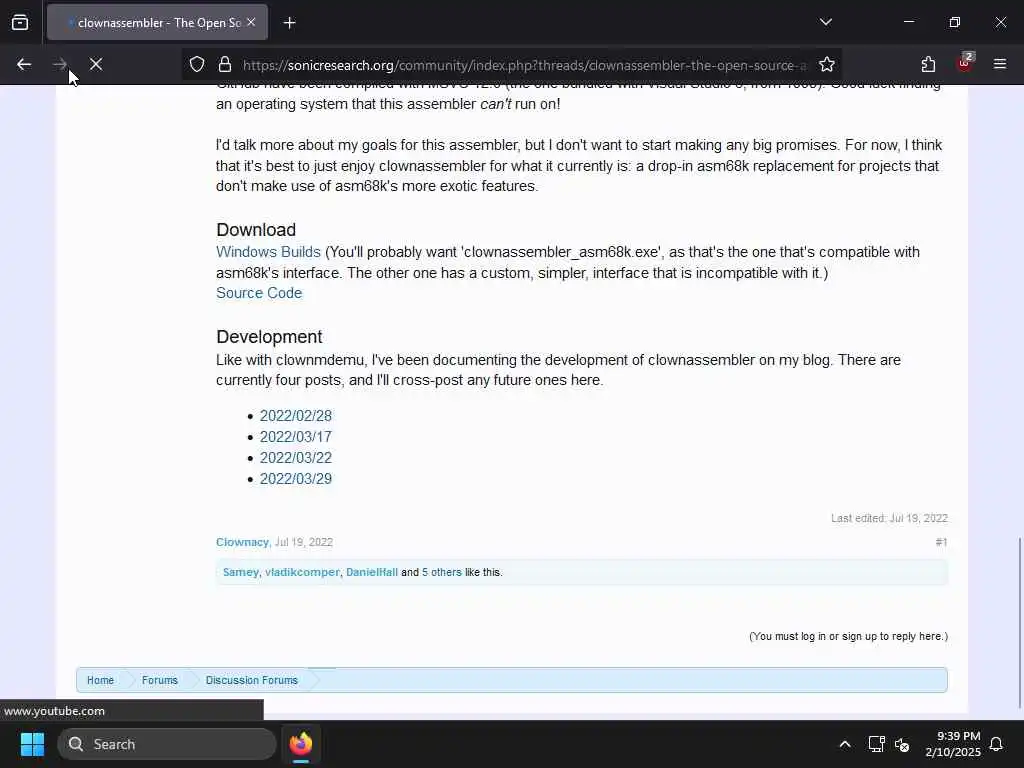Go to Discussion Forums breadcrumb
This screenshot has width=1024, height=768.
[251, 680]
